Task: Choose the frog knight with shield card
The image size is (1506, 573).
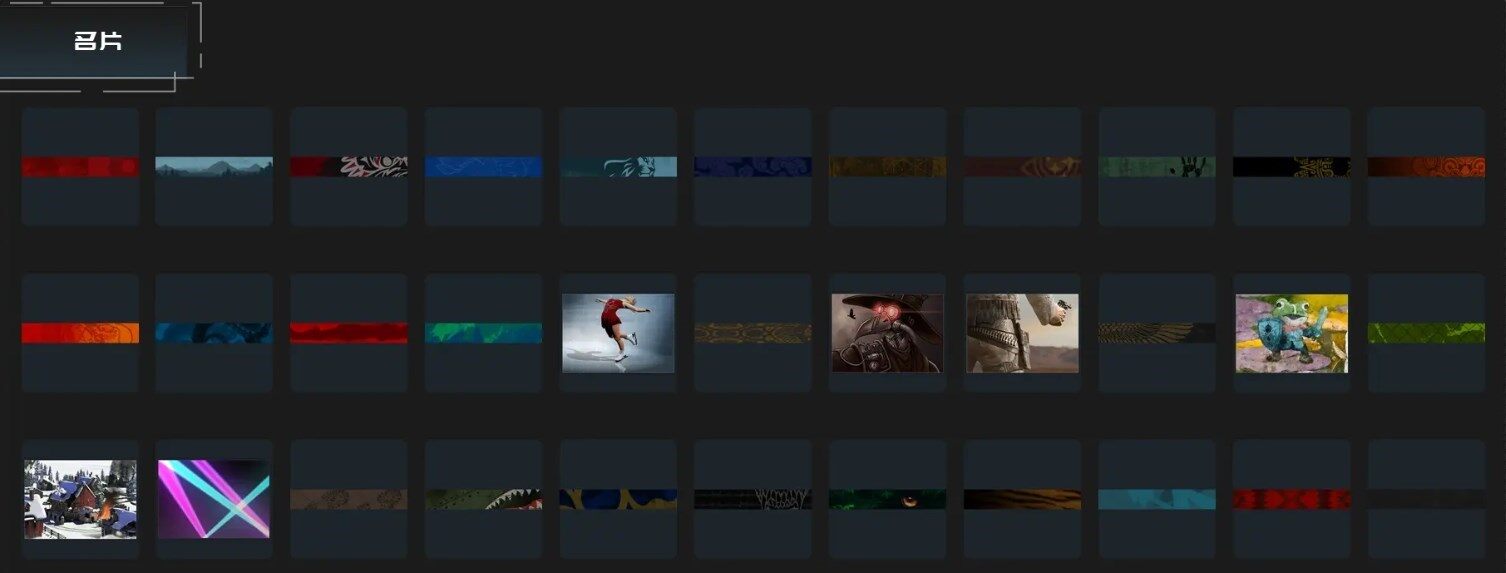Action: point(1291,333)
